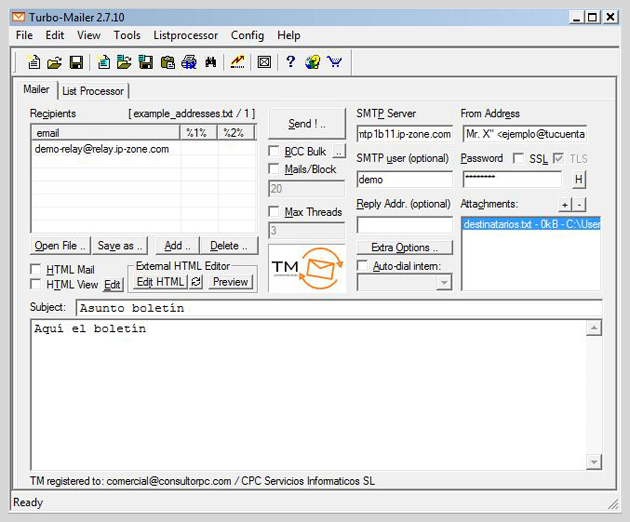Viewport: 630px width, 522px height.
Task: Open the View menu
Action: pyautogui.click(x=89, y=35)
